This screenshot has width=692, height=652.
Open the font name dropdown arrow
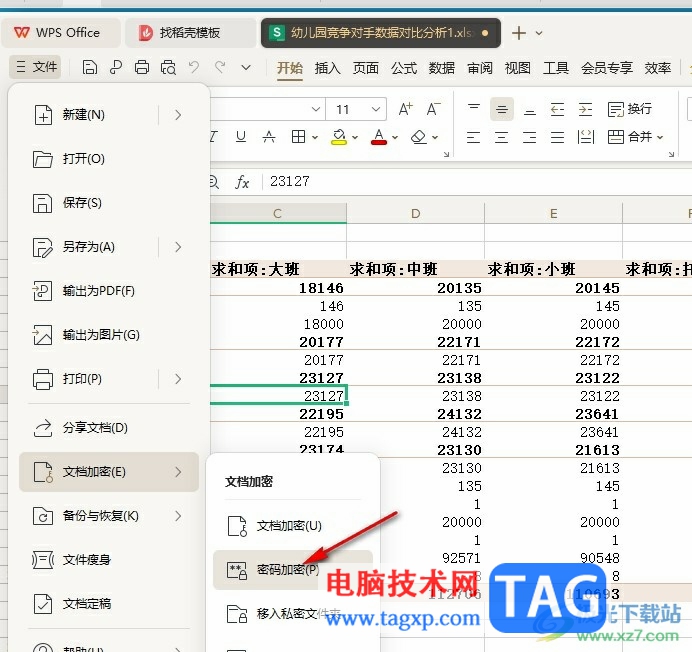click(x=316, y=109)
